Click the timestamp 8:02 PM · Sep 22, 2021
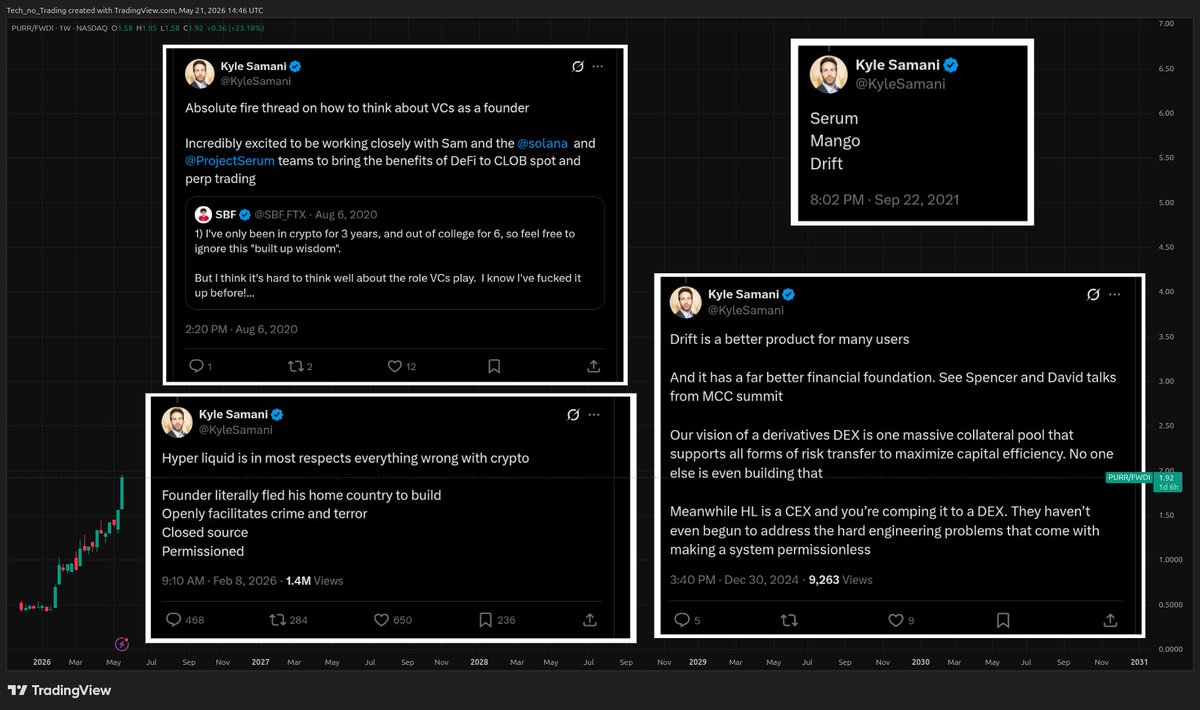Screen dimensions: 1200x710 click(884, 199)
